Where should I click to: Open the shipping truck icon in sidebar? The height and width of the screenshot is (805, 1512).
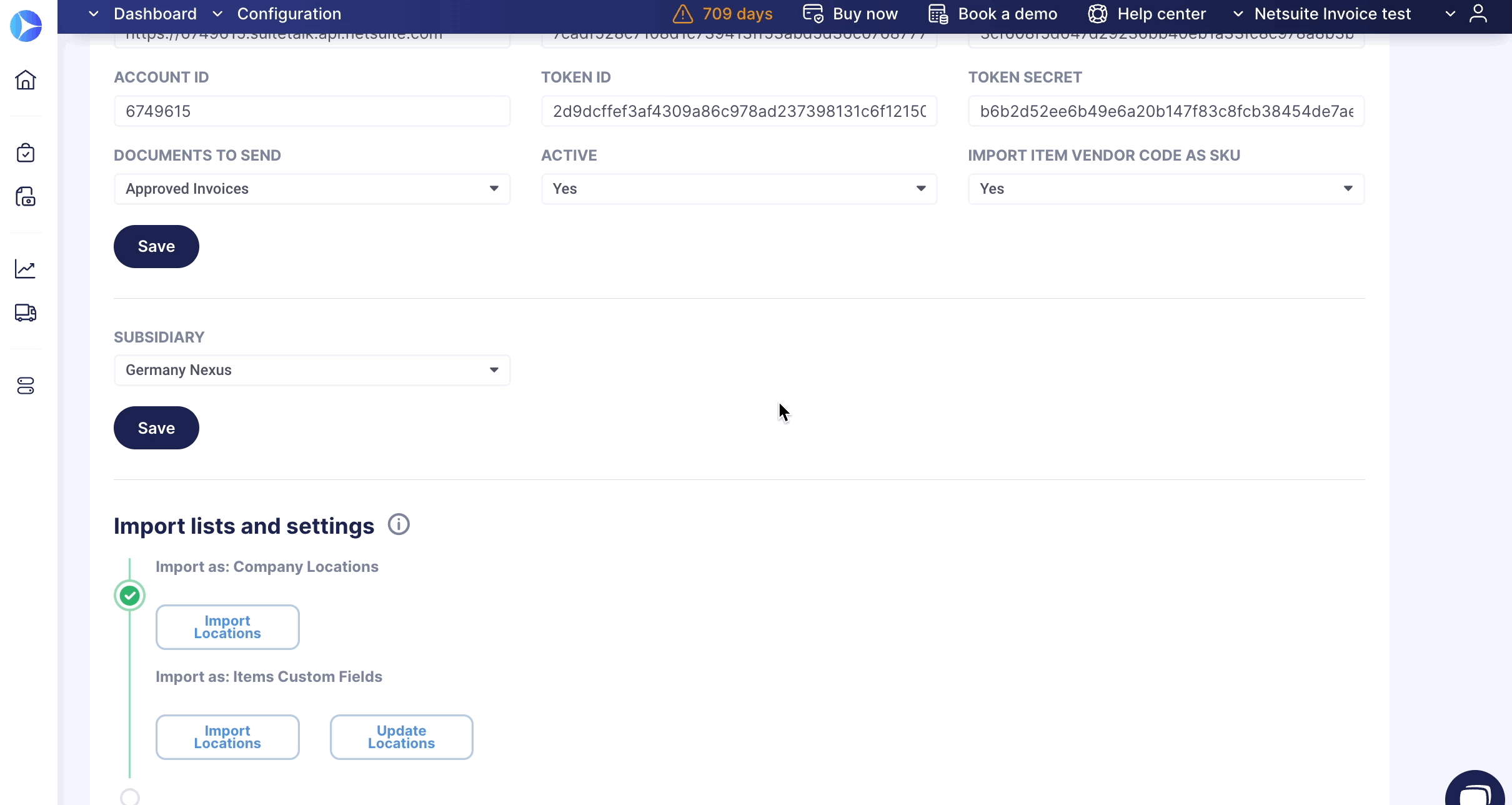click(x=26, y=313)
